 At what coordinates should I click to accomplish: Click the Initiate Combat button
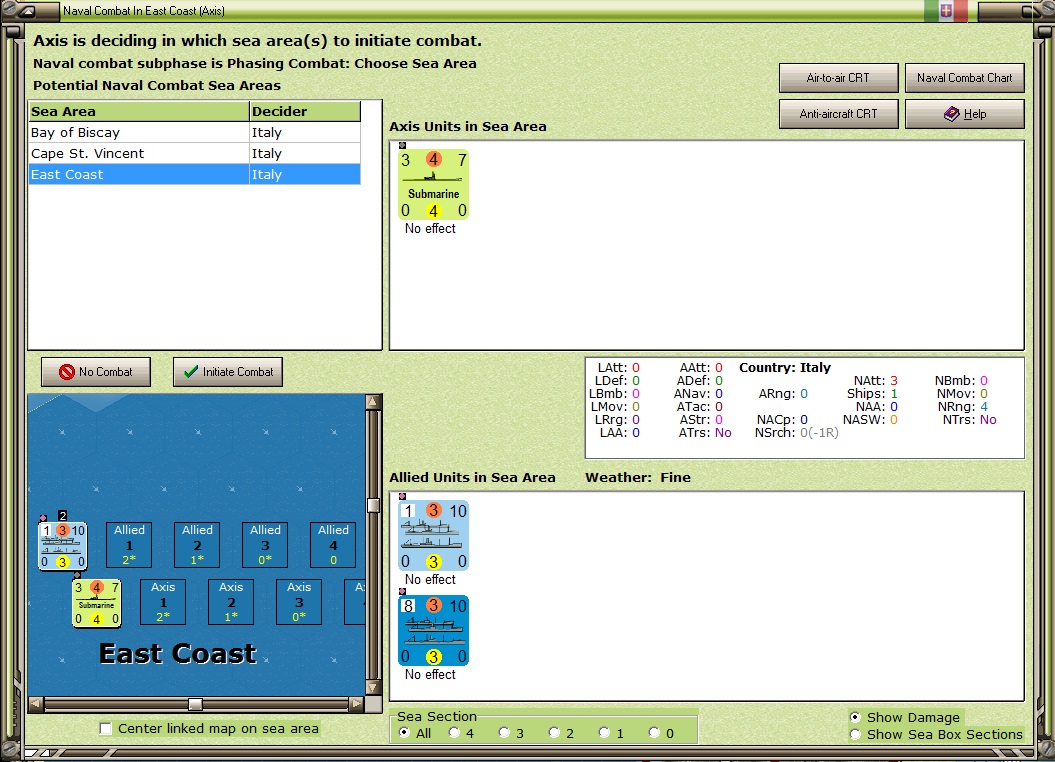pyautogui.click(x=227, y=371)
